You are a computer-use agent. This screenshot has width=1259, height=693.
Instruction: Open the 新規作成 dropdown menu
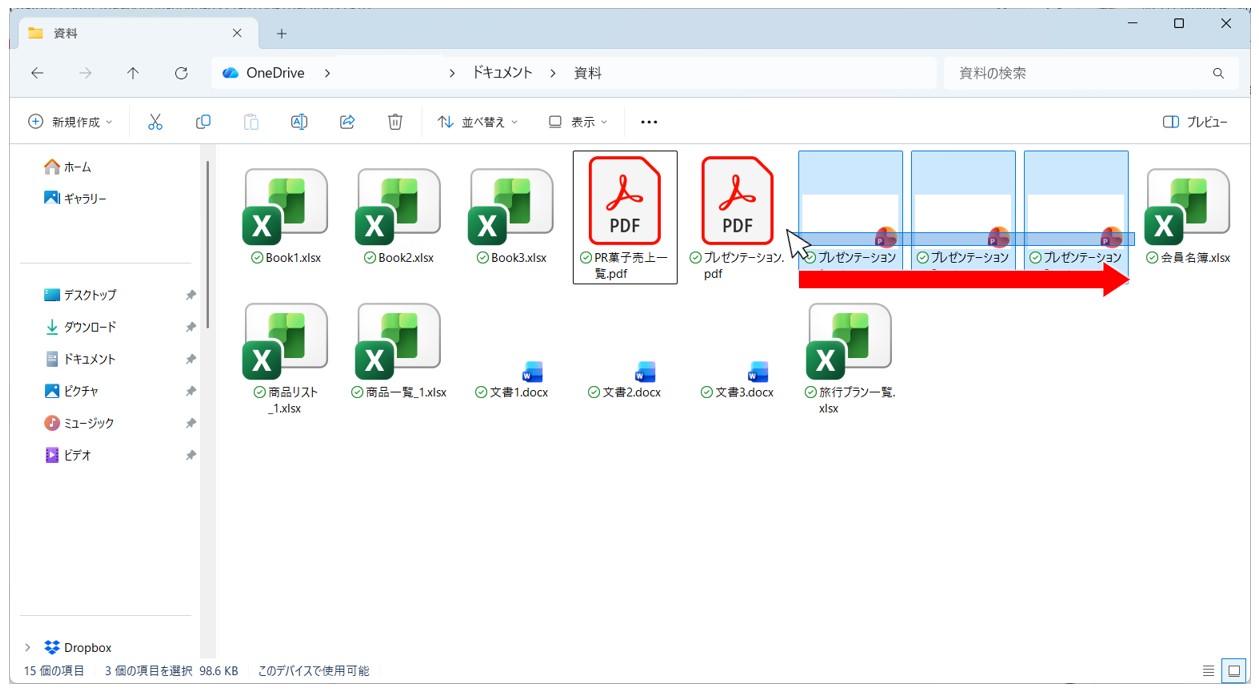point(70,122)
